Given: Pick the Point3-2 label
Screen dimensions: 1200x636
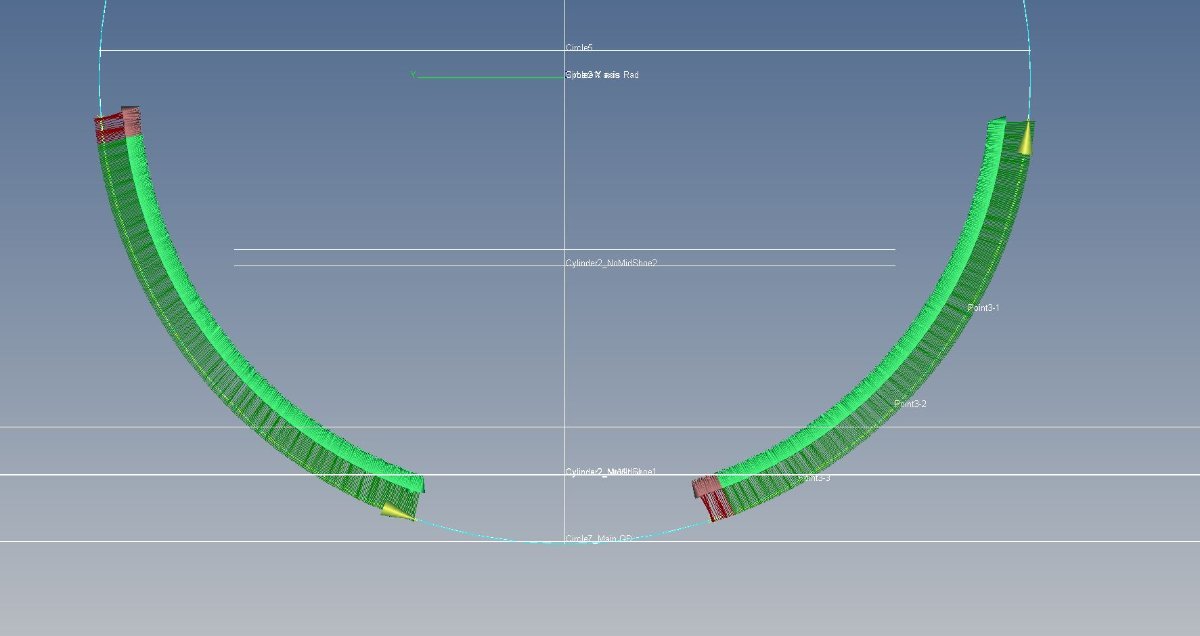Looking at the screenshot, I should (x=910, y=404).
